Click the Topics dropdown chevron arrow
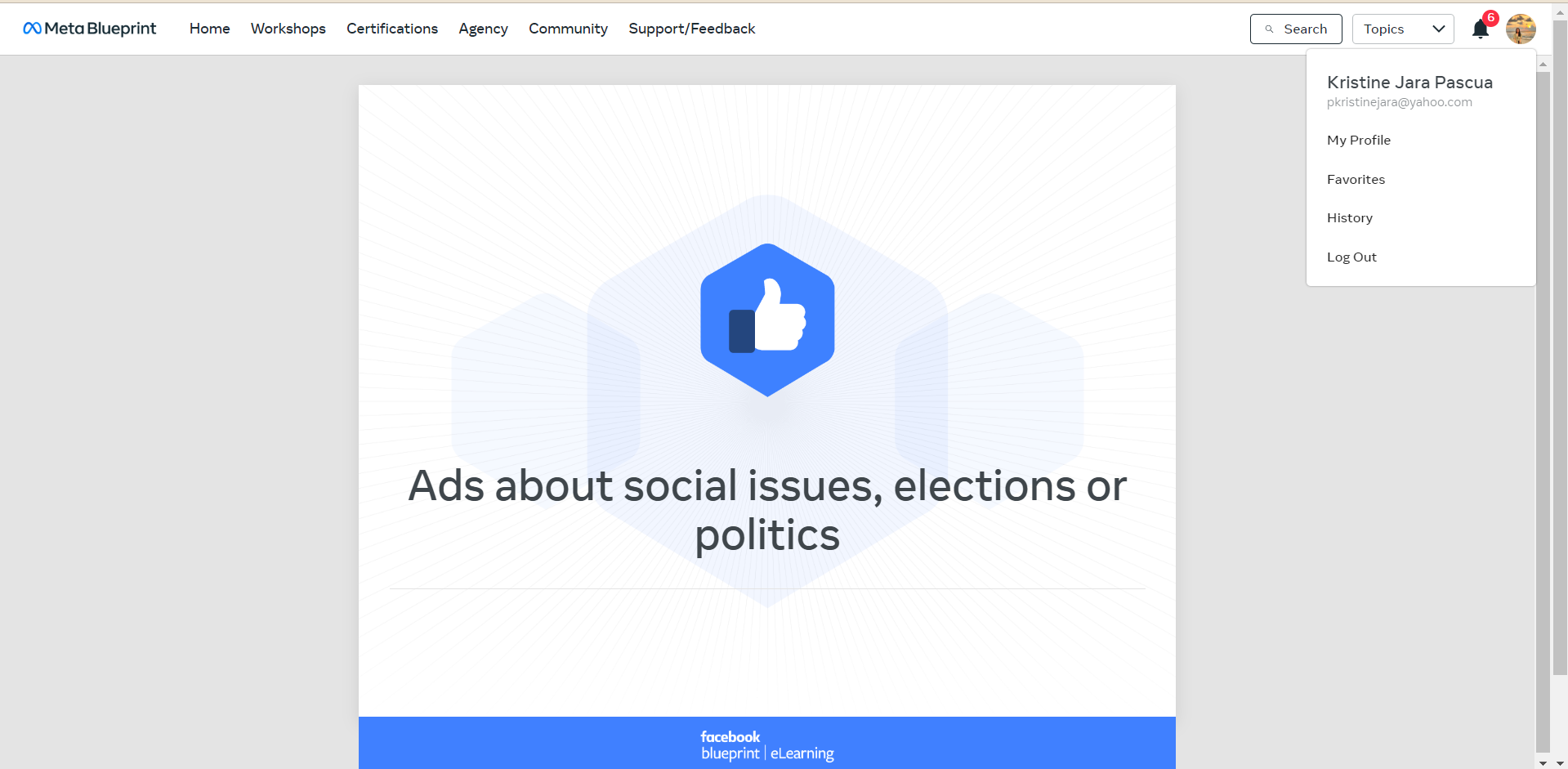This screenshot has height=769, width=1568. click(x=1439, y=29)
